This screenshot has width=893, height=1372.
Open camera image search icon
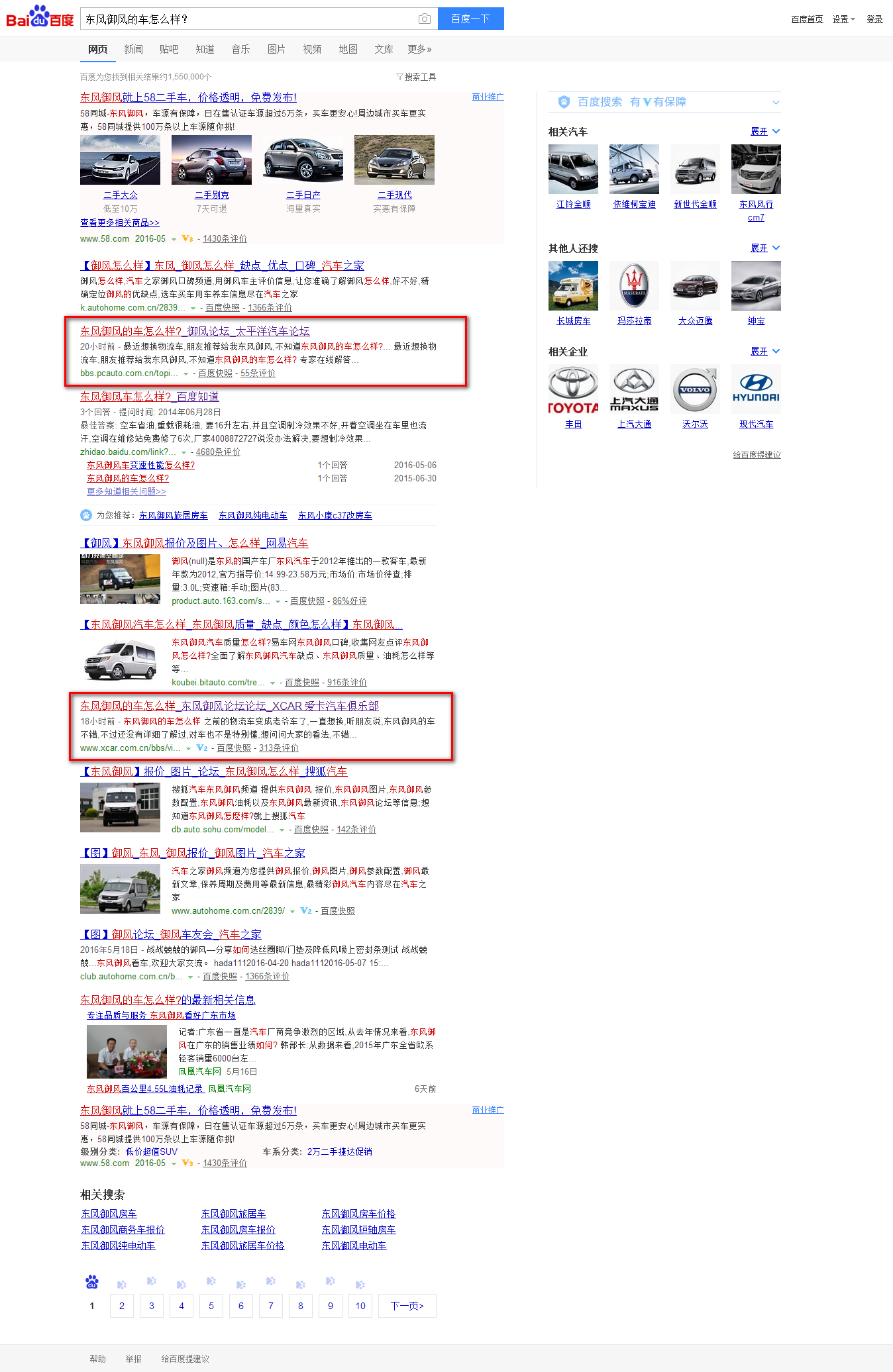pos(425,19)
